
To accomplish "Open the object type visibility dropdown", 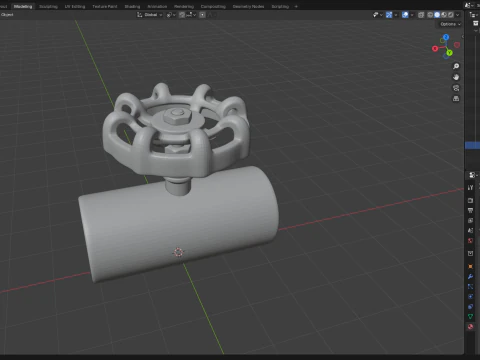I will pyautogui.click(x=378, y=15).
